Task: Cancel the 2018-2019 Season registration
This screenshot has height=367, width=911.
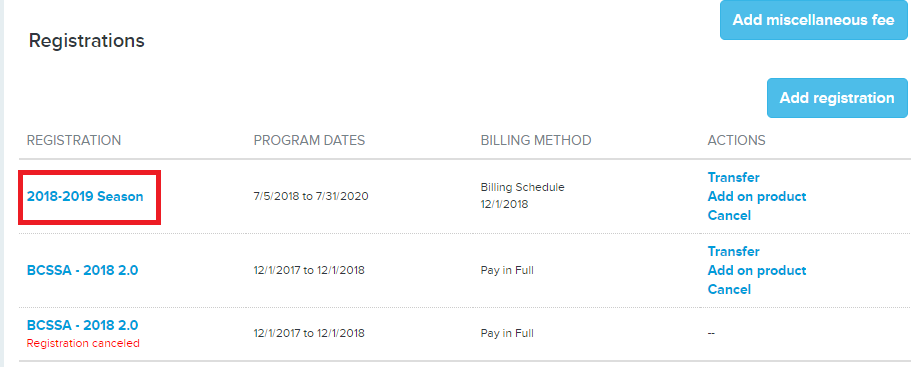Action: click(x=729, y=215)
